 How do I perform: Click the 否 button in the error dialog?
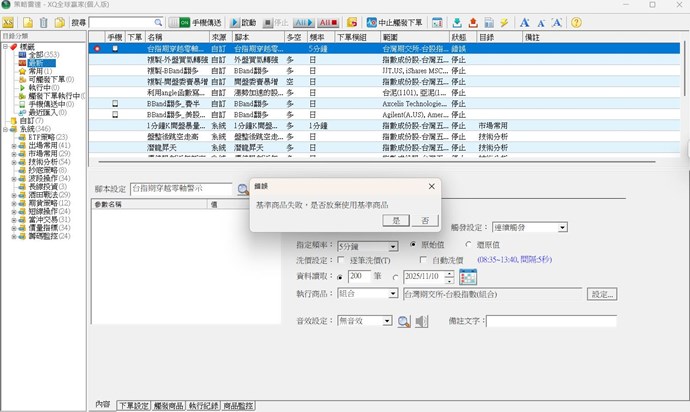point(425,219)
